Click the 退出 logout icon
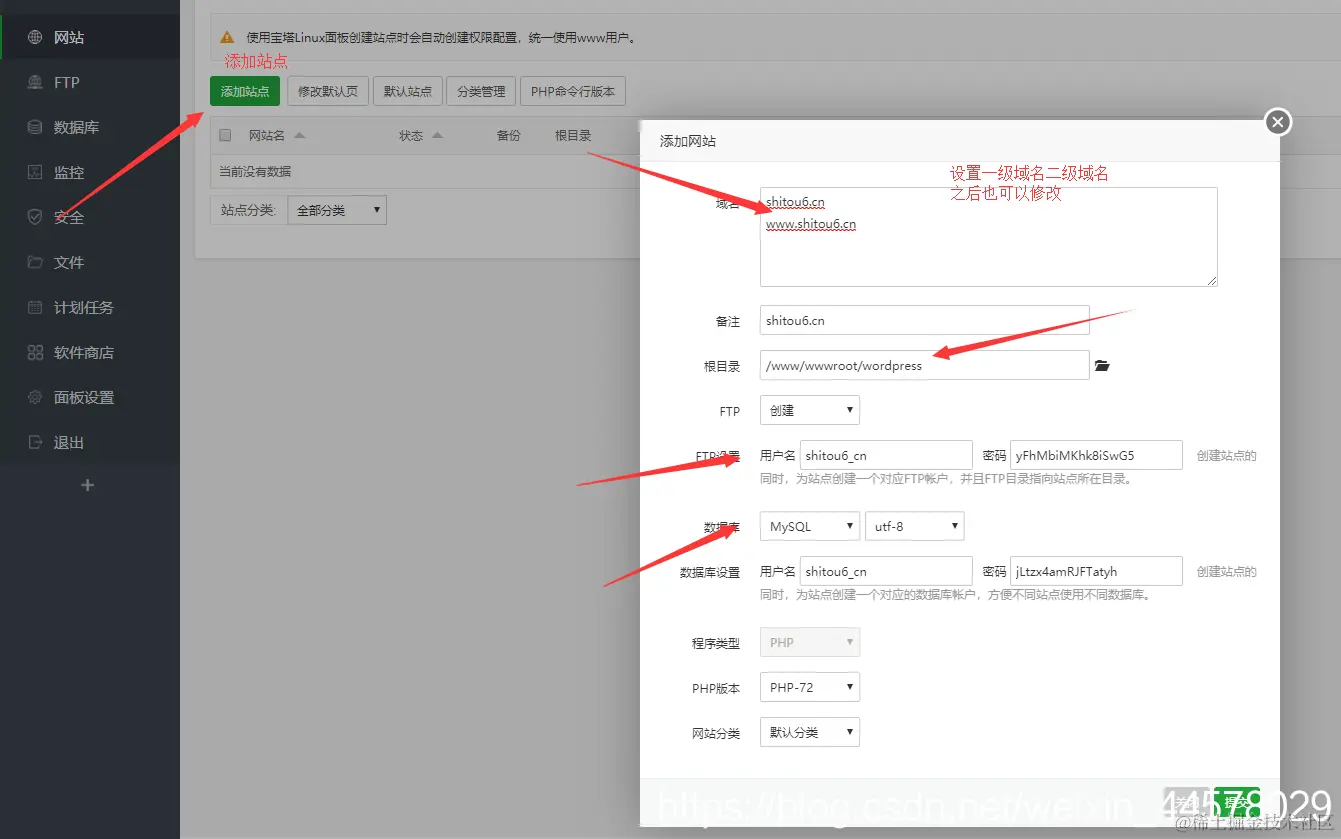The height and width of the screenshot is (839, 1341). [x=35, y=443]
